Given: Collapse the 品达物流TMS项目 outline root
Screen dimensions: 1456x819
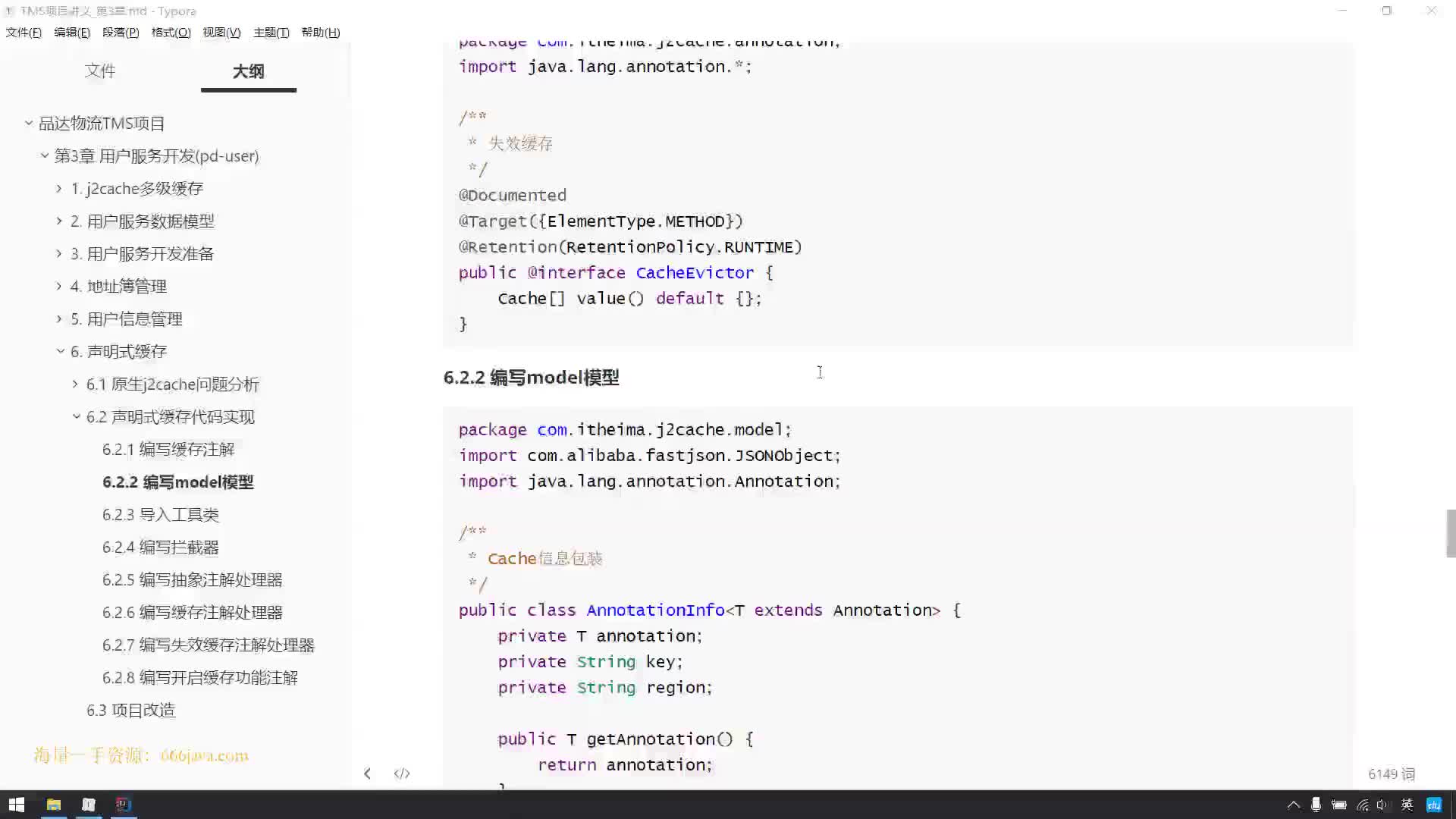Looking at the screenshot, I should click(x=29, y=123).
